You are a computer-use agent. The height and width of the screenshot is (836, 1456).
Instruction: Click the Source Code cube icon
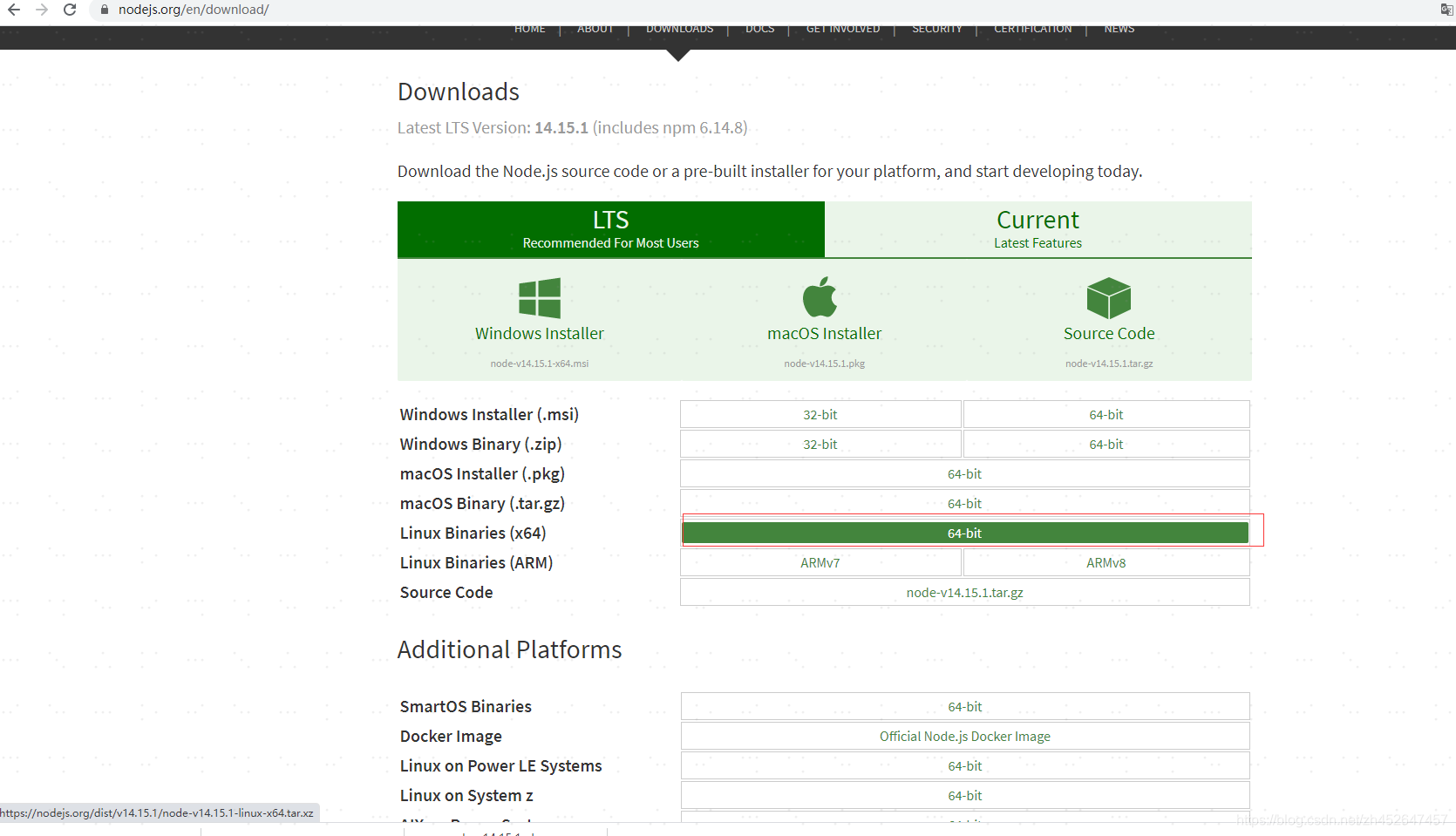pyautogui.click(x=1109, y=298)
